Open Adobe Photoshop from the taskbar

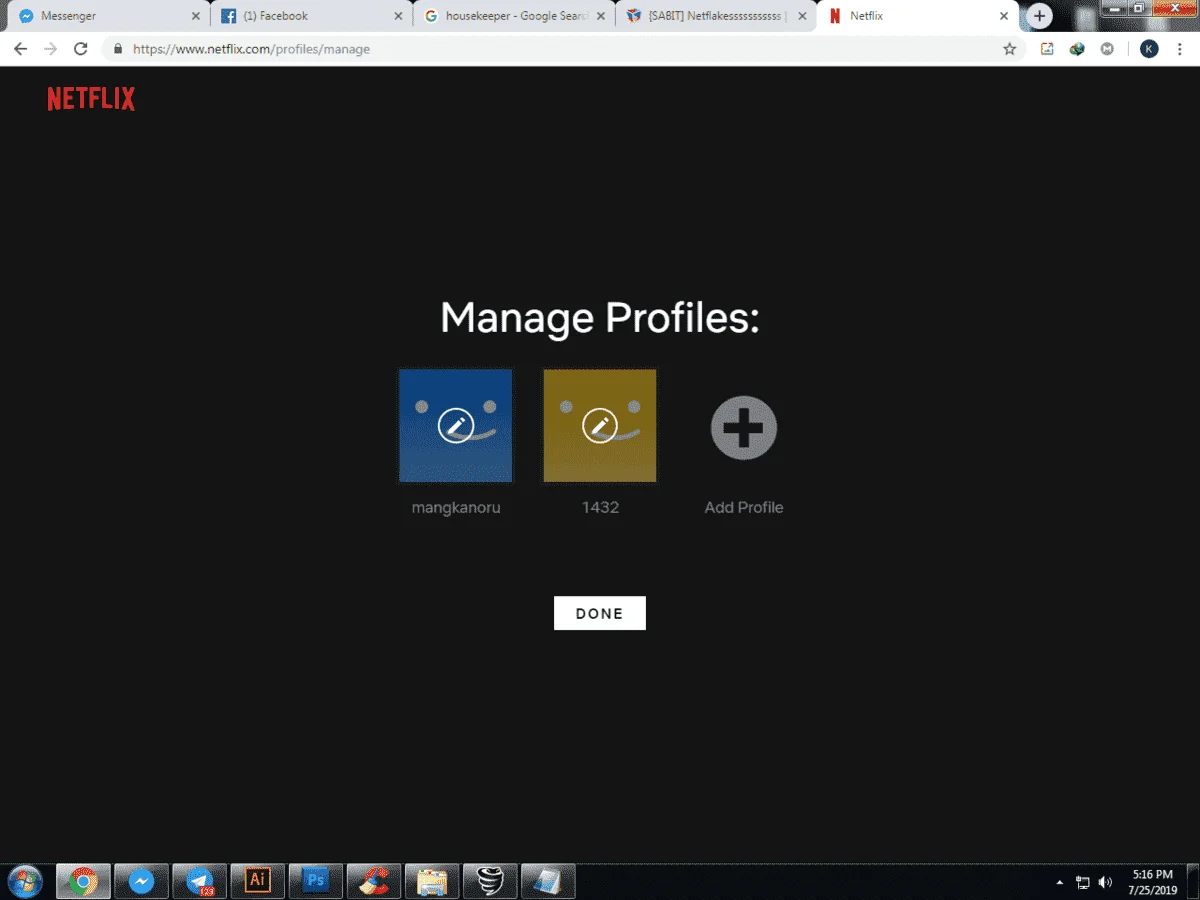pyautogui.click(x=315, y=881)
